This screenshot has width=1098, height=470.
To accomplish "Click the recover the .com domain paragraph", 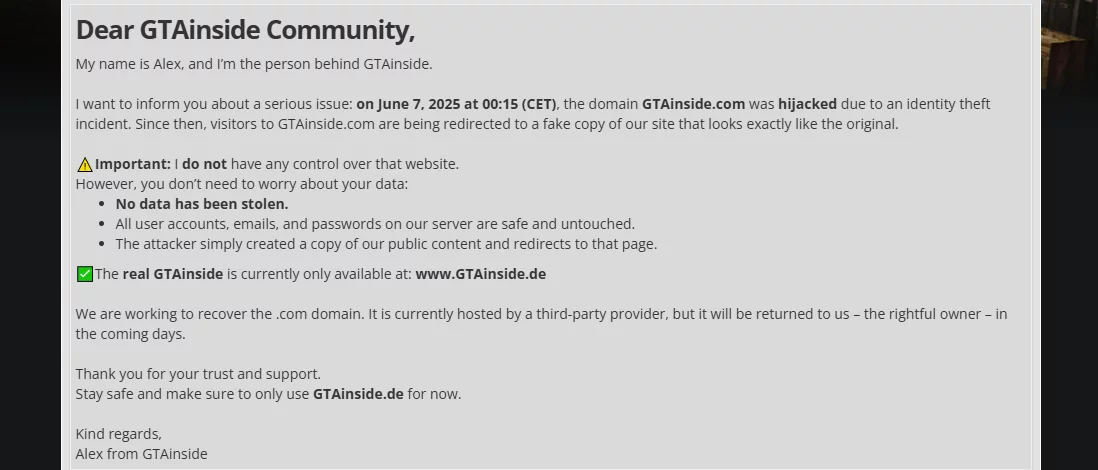I will click(541, 324).
